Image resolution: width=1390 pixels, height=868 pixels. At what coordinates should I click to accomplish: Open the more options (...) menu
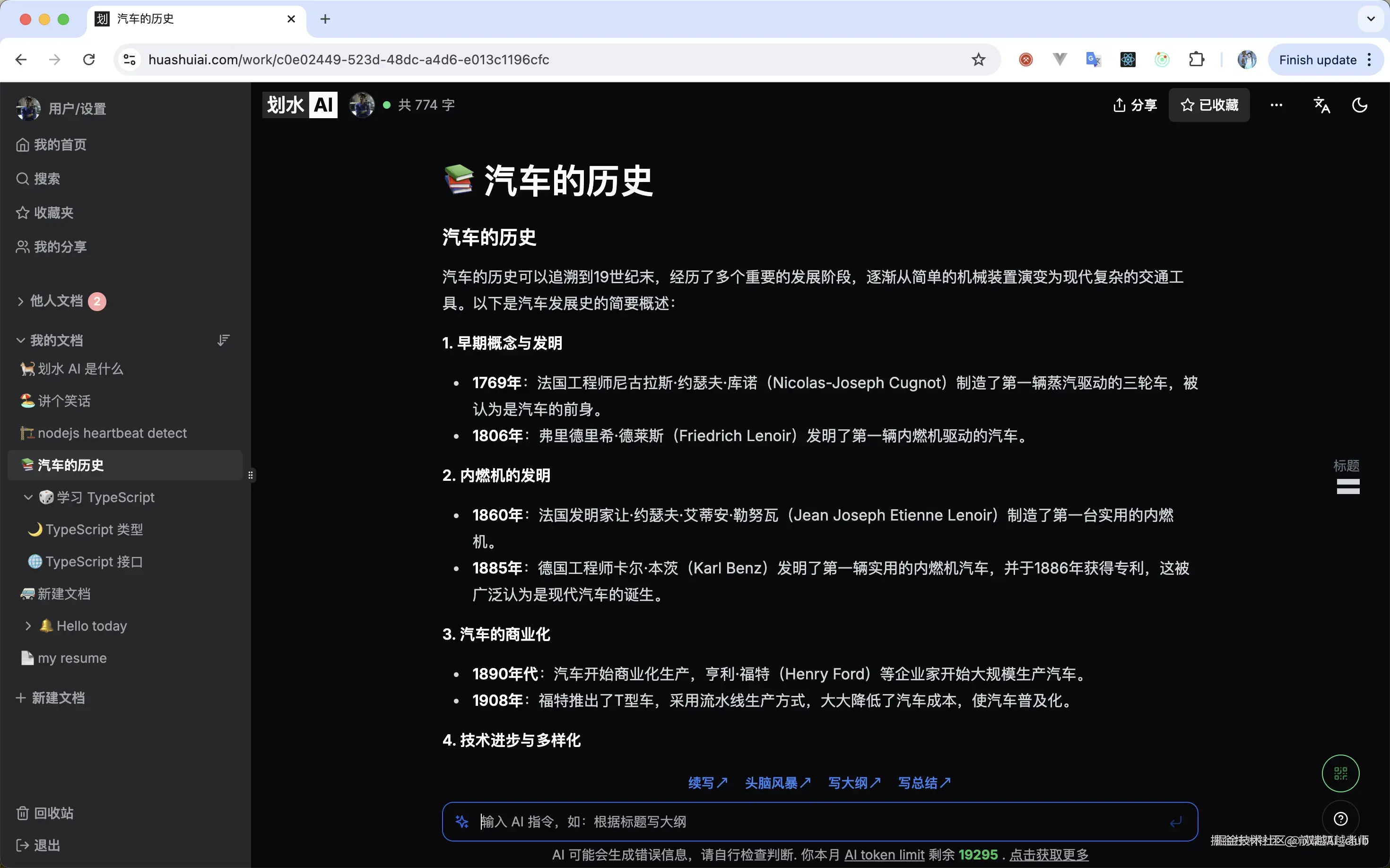pyautogui.click(x=1277, y=104)
